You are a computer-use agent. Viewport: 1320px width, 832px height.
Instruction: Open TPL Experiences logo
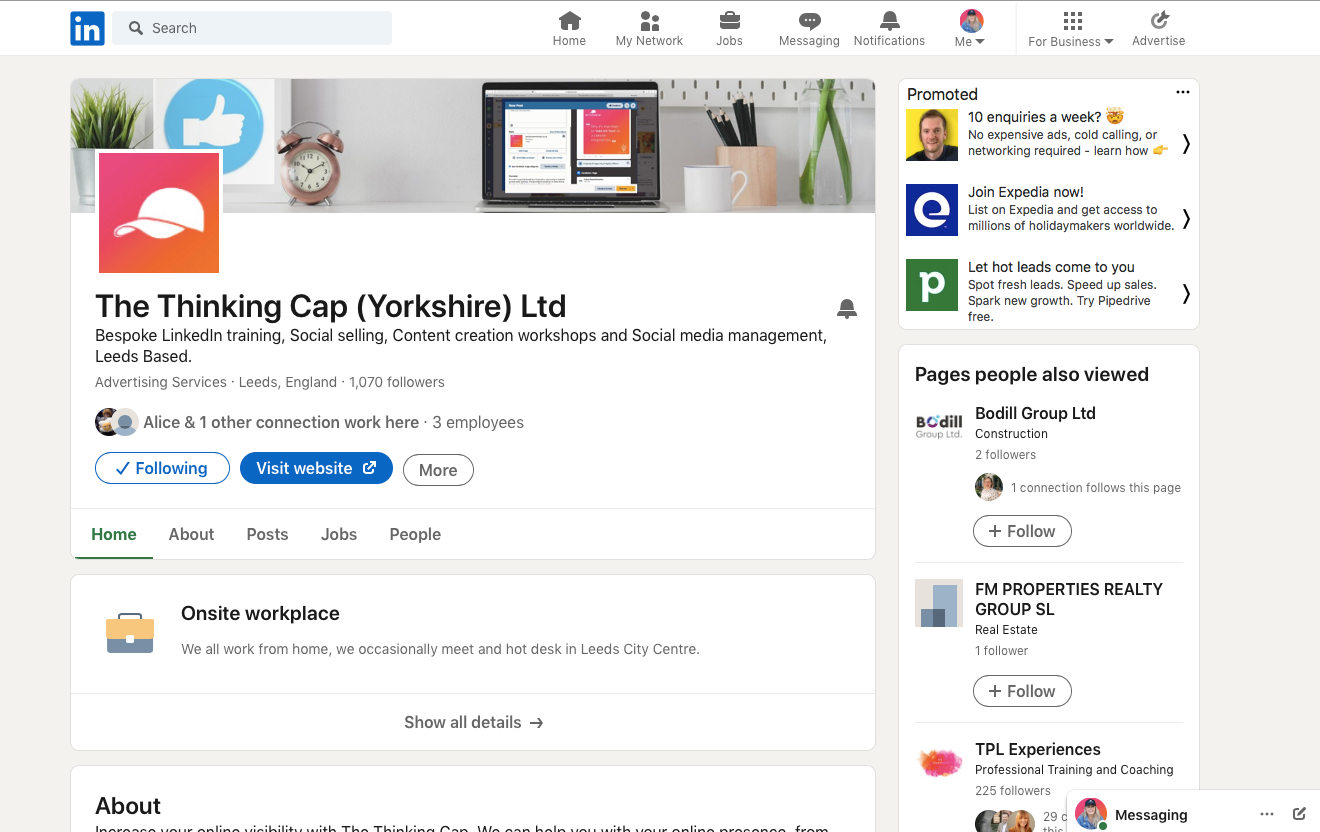point(939,763)
